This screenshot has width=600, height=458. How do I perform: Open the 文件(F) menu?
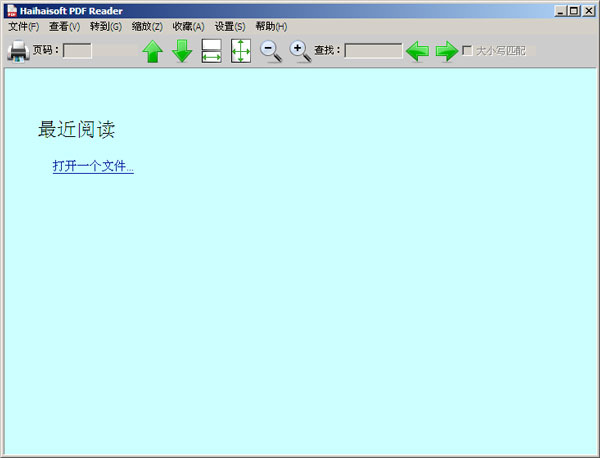pyautogui.click(x=24, y=26)
